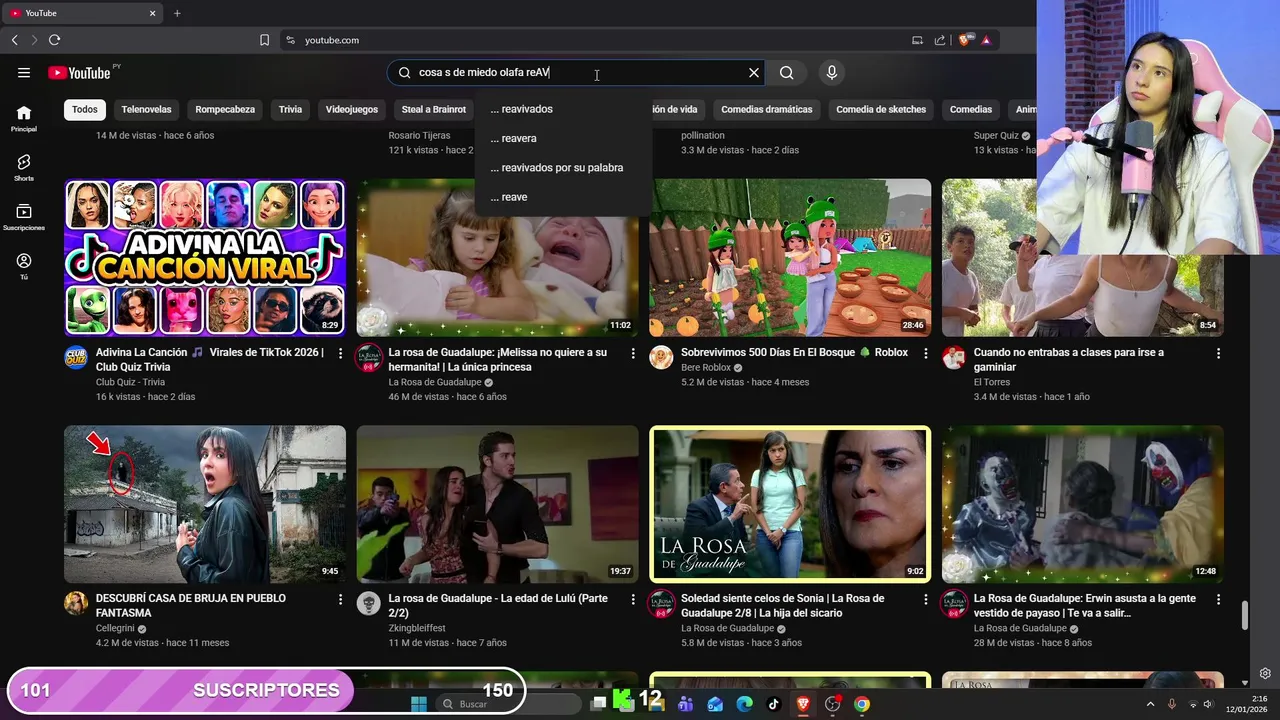
Task: Select the Steal a Brainrot chip
Action: click(x=434, y=109)
